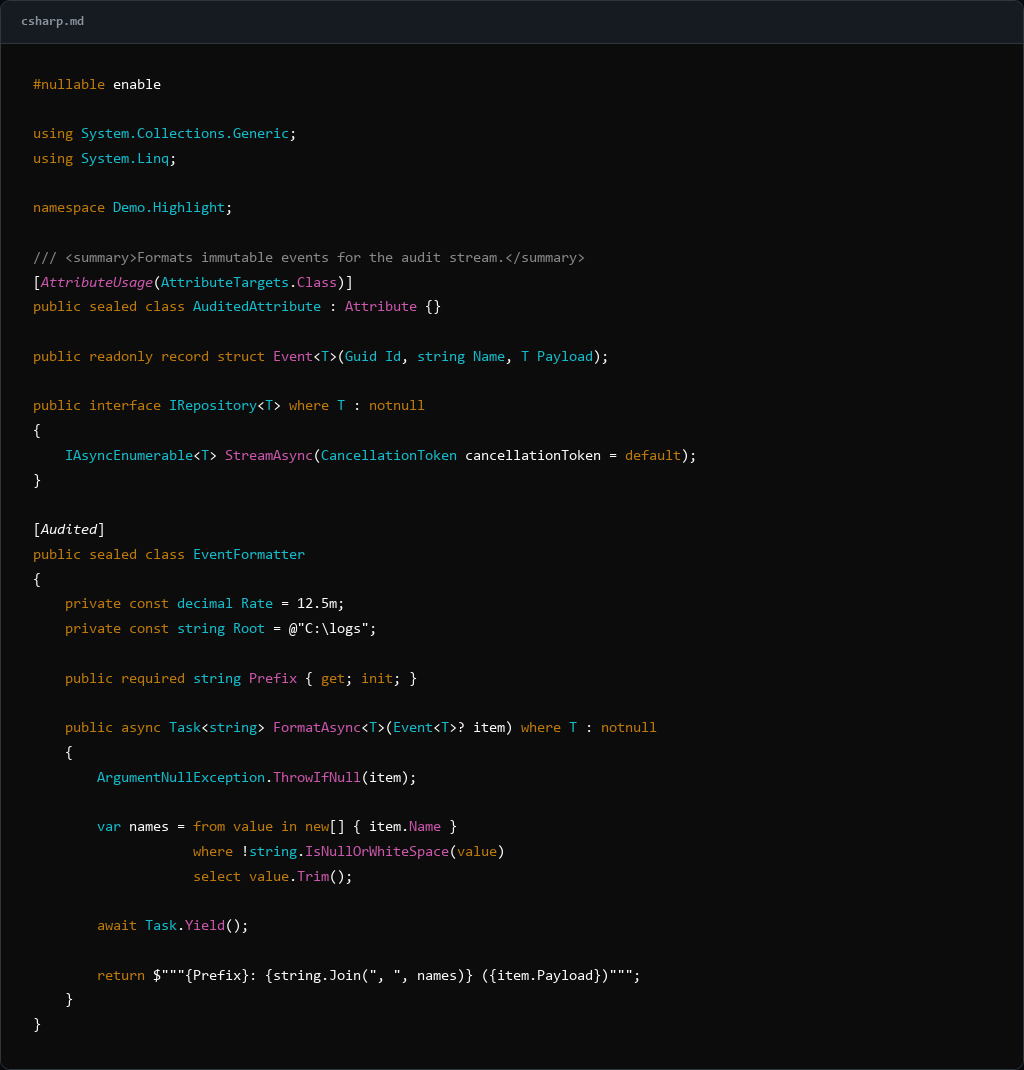Click the Guid Id parameter
1024x1070 pixels.
click(x=373, y=357)
